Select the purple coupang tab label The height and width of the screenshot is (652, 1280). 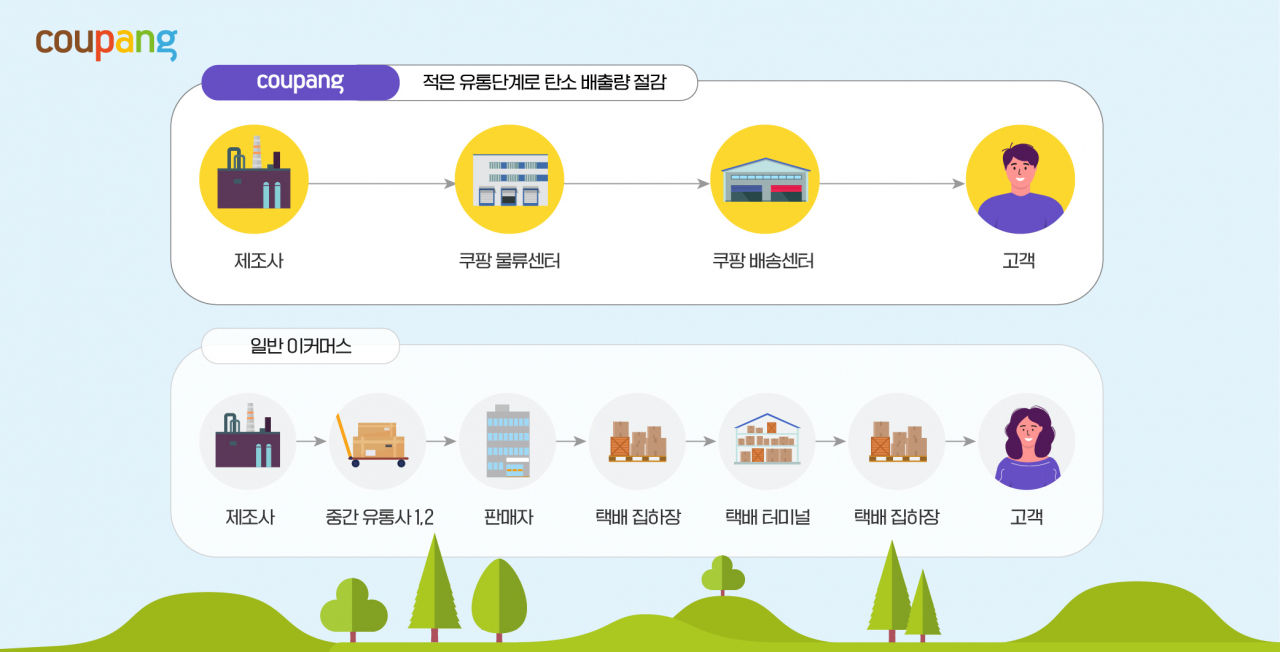point(300,82)
